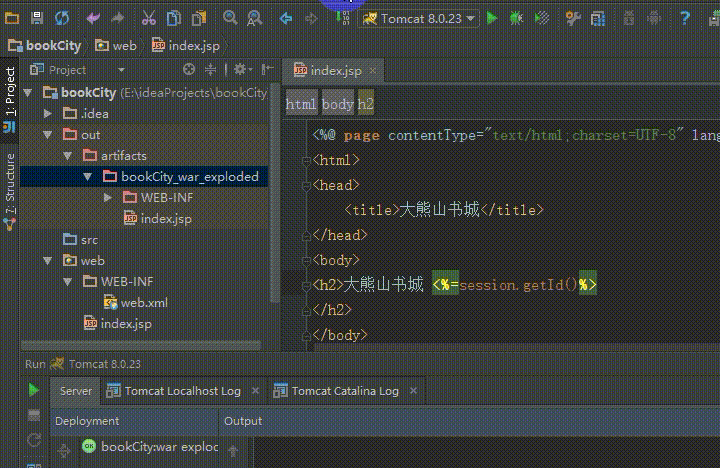Close the Tomcat Catalina Log tab
Screen dimensions: 720x468
click(413, 391)
